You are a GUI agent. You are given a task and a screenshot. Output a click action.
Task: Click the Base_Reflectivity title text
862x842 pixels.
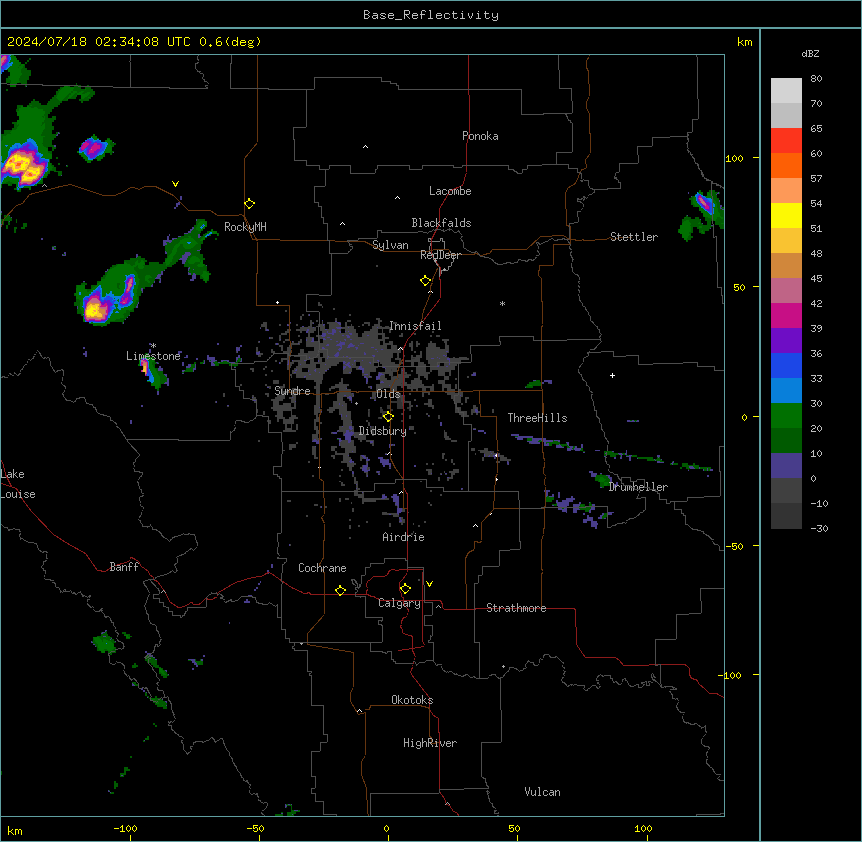click(431, 15)
